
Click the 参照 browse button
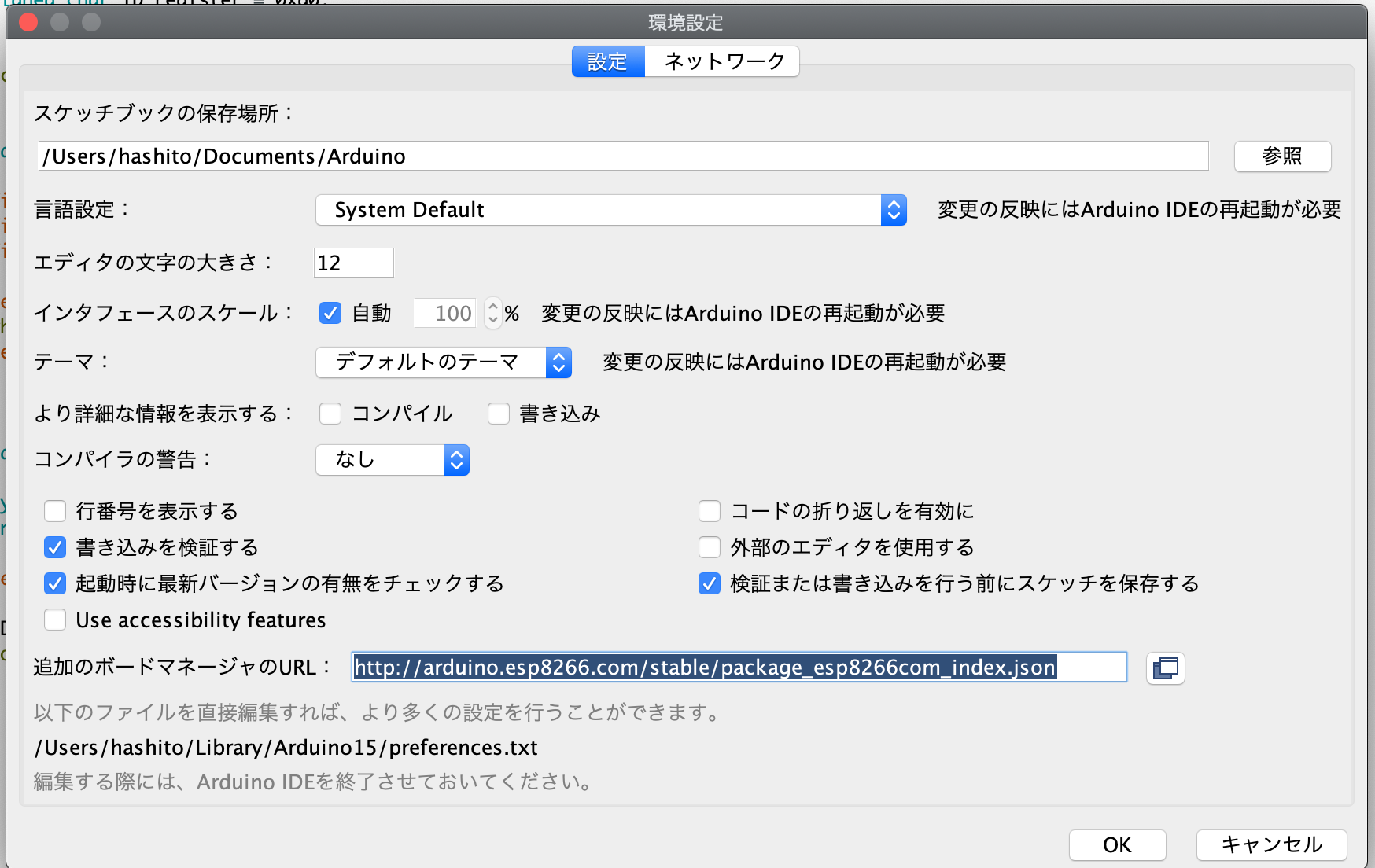[x=1281, y=156]
